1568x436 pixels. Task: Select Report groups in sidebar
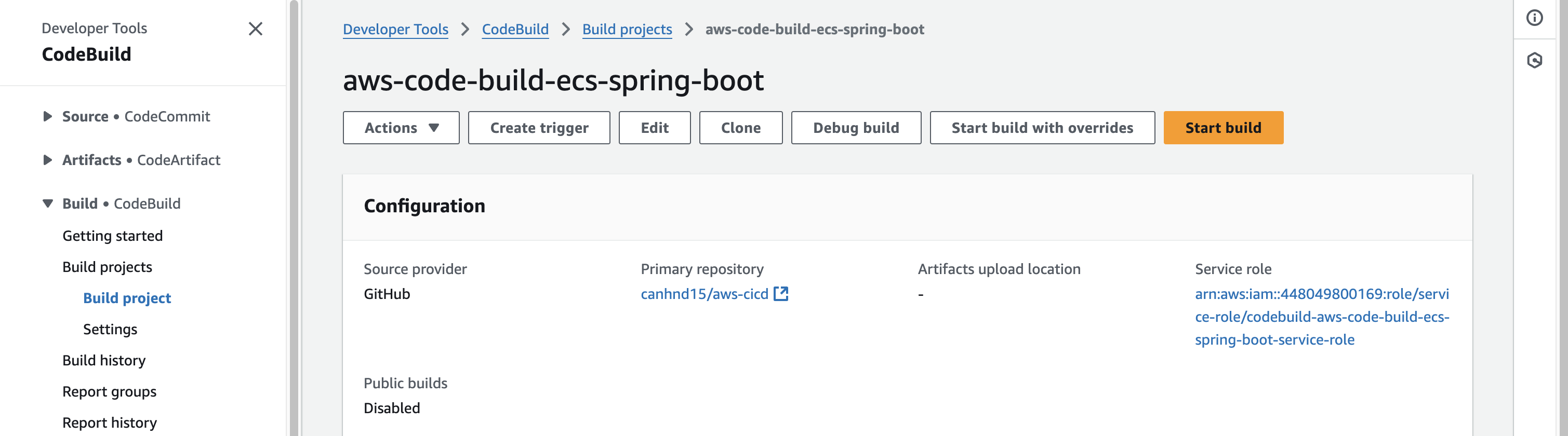110,391
